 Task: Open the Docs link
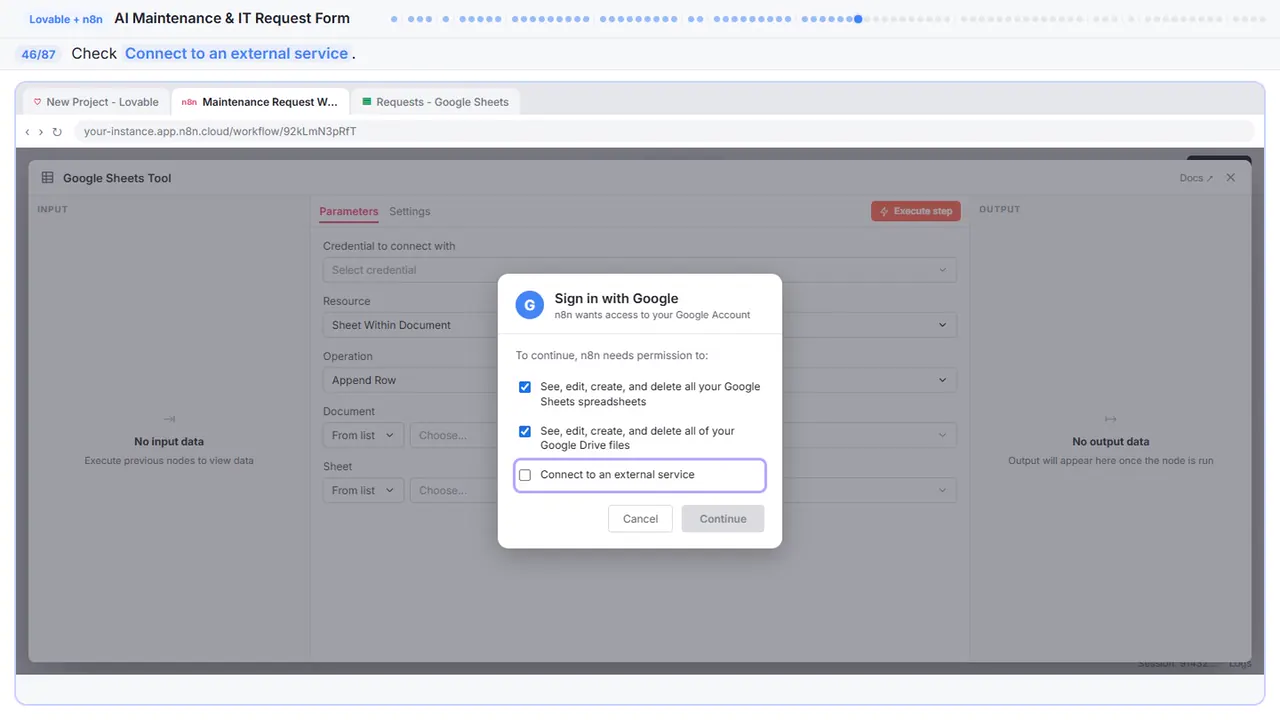tap(1196, 178)
